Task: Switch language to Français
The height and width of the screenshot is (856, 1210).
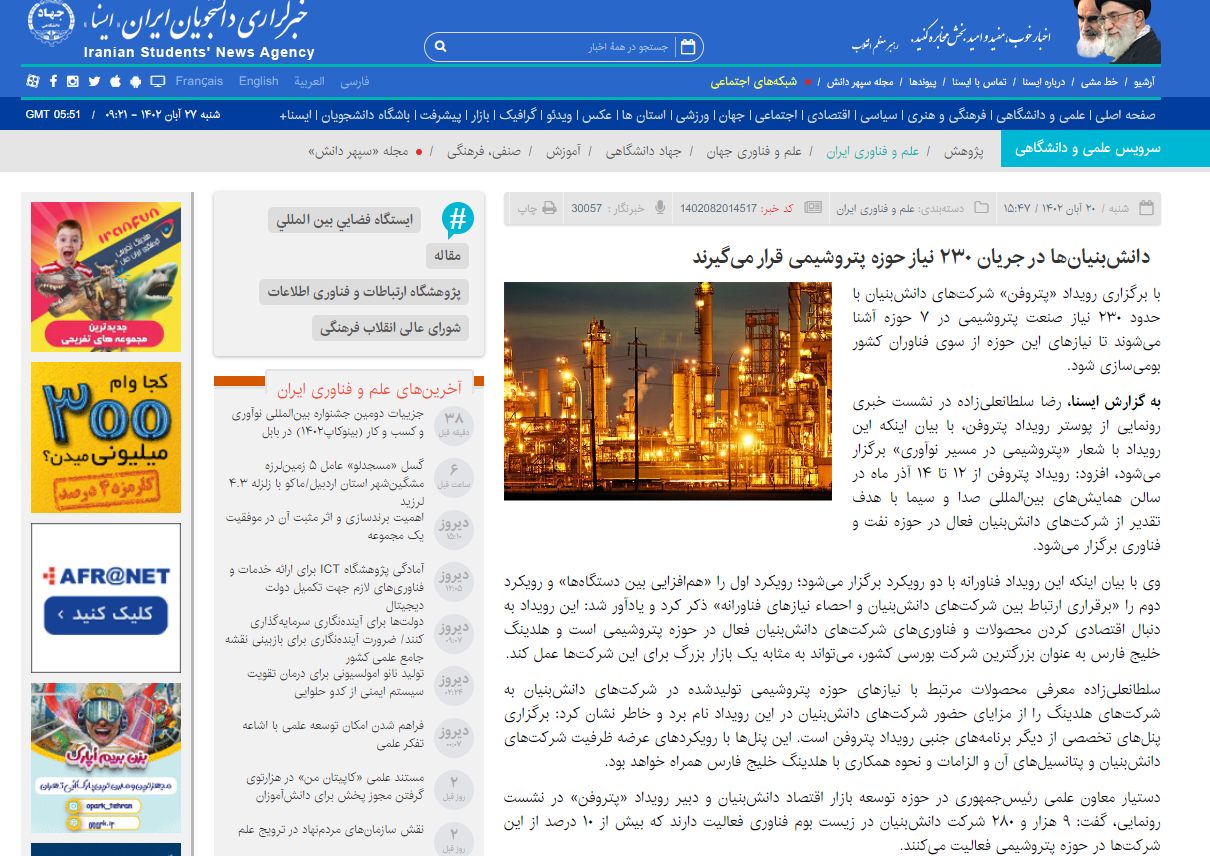Action: coord(199,81)
